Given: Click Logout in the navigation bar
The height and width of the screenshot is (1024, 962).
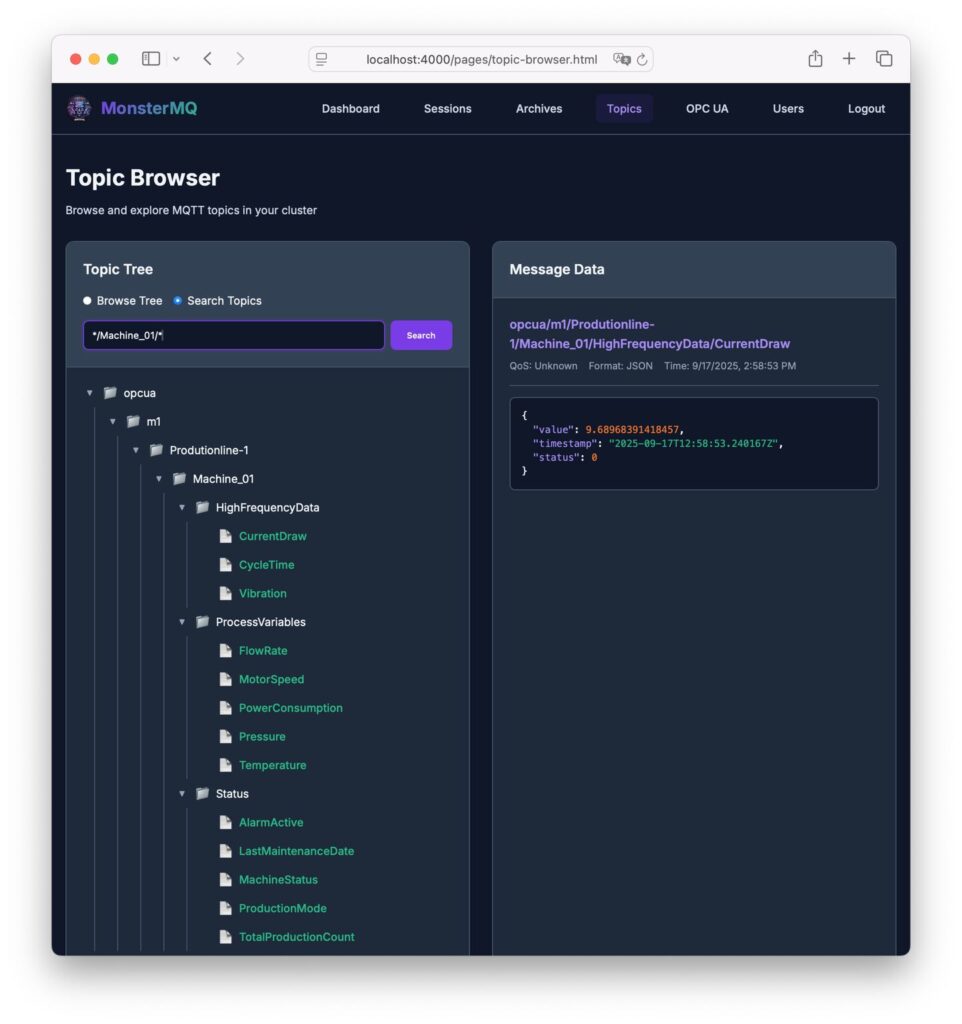Looking at the screenshot, I should click(x=866, y=109).
